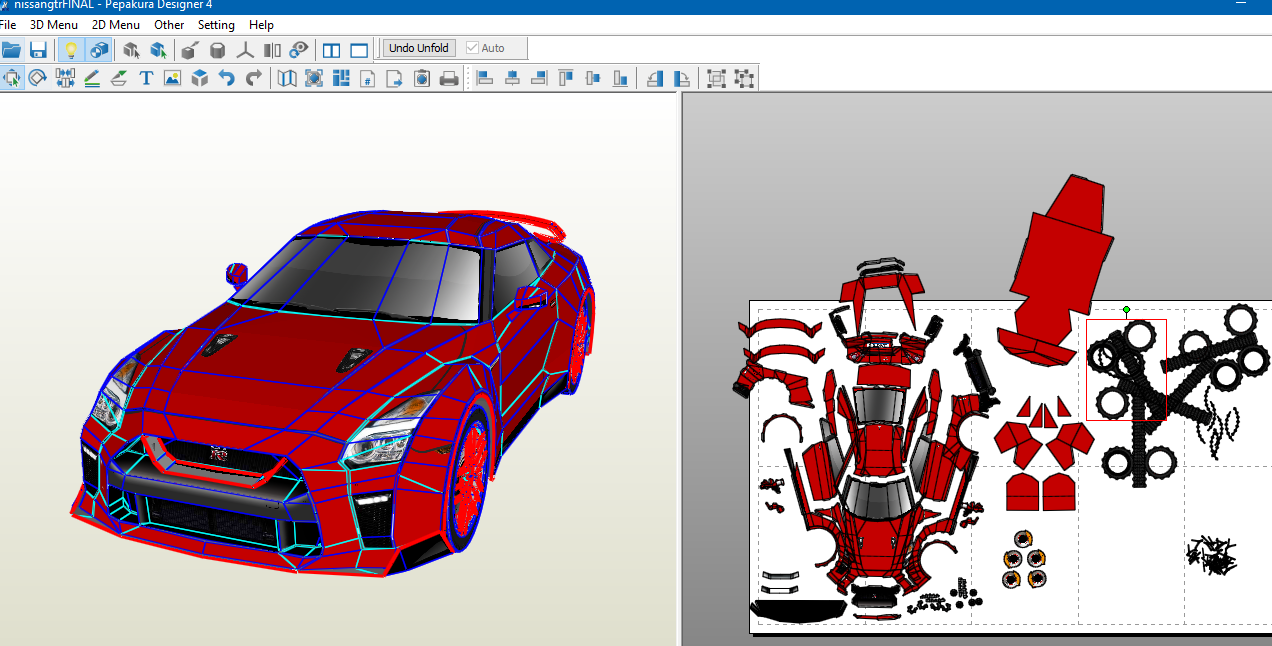The height and width of the screenshot is (646, 1272).
Task: Click the Print icon on the toolbar
Action: coord(448,78)
